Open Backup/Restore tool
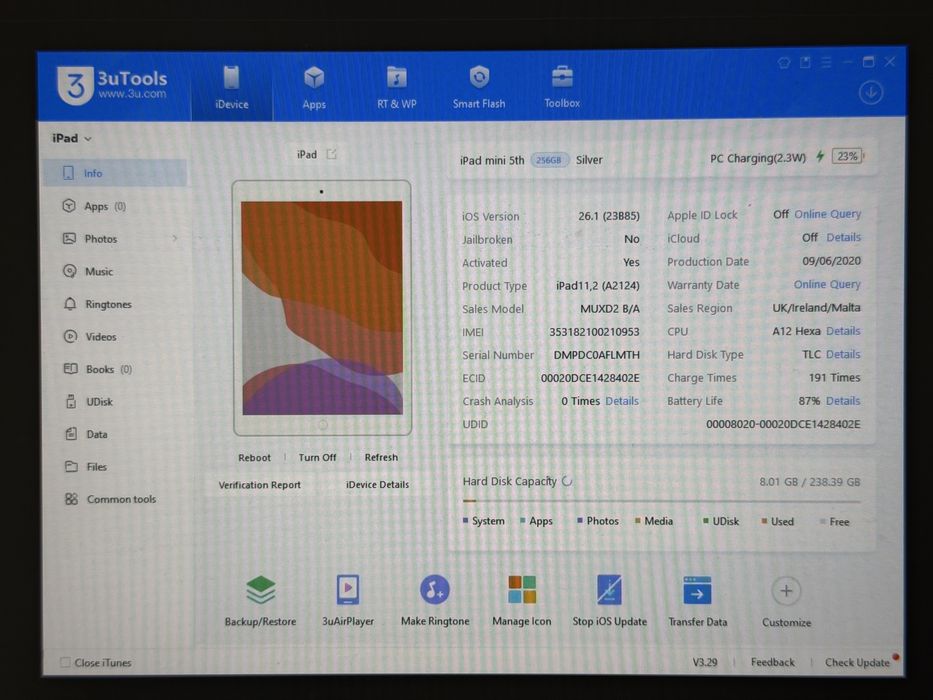 pos(260,600)
